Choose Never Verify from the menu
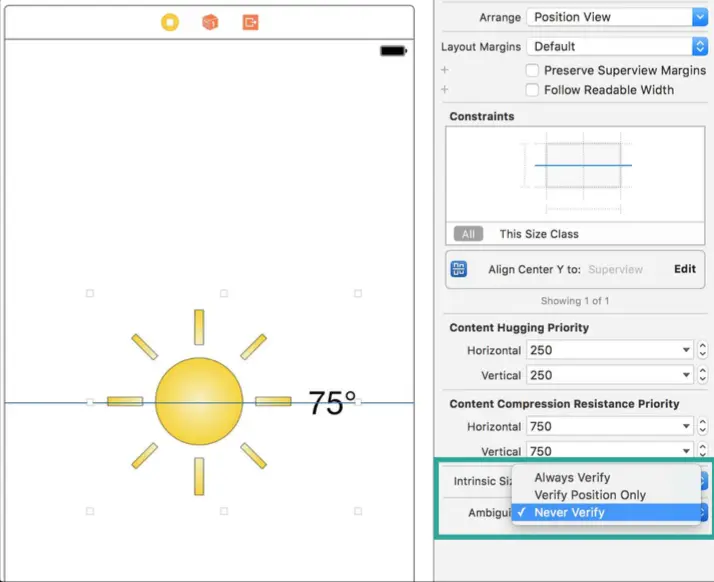This screenshot has width=714, height=582. (606, 512)
